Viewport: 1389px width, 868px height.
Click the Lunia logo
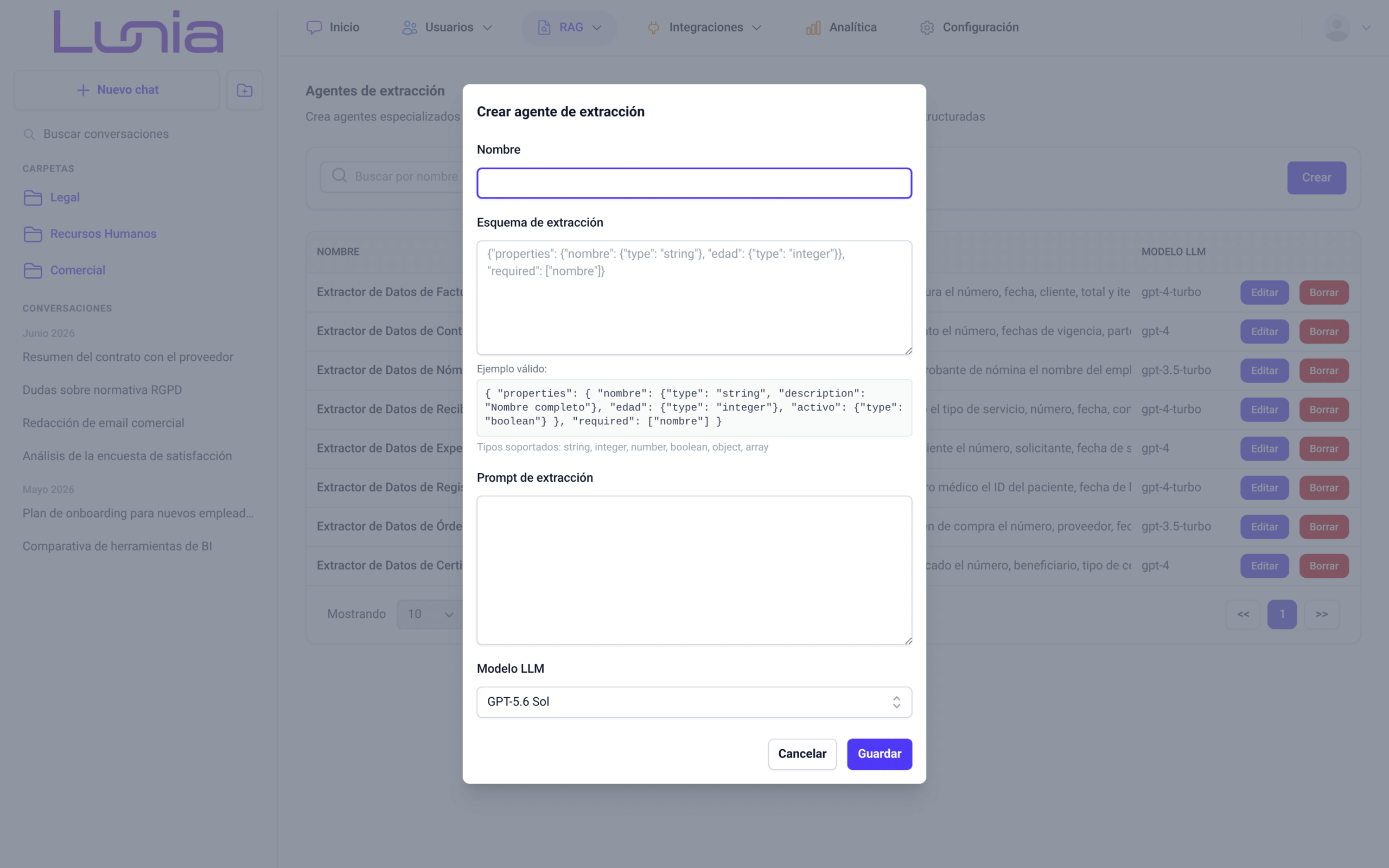[x=138, y=31]
